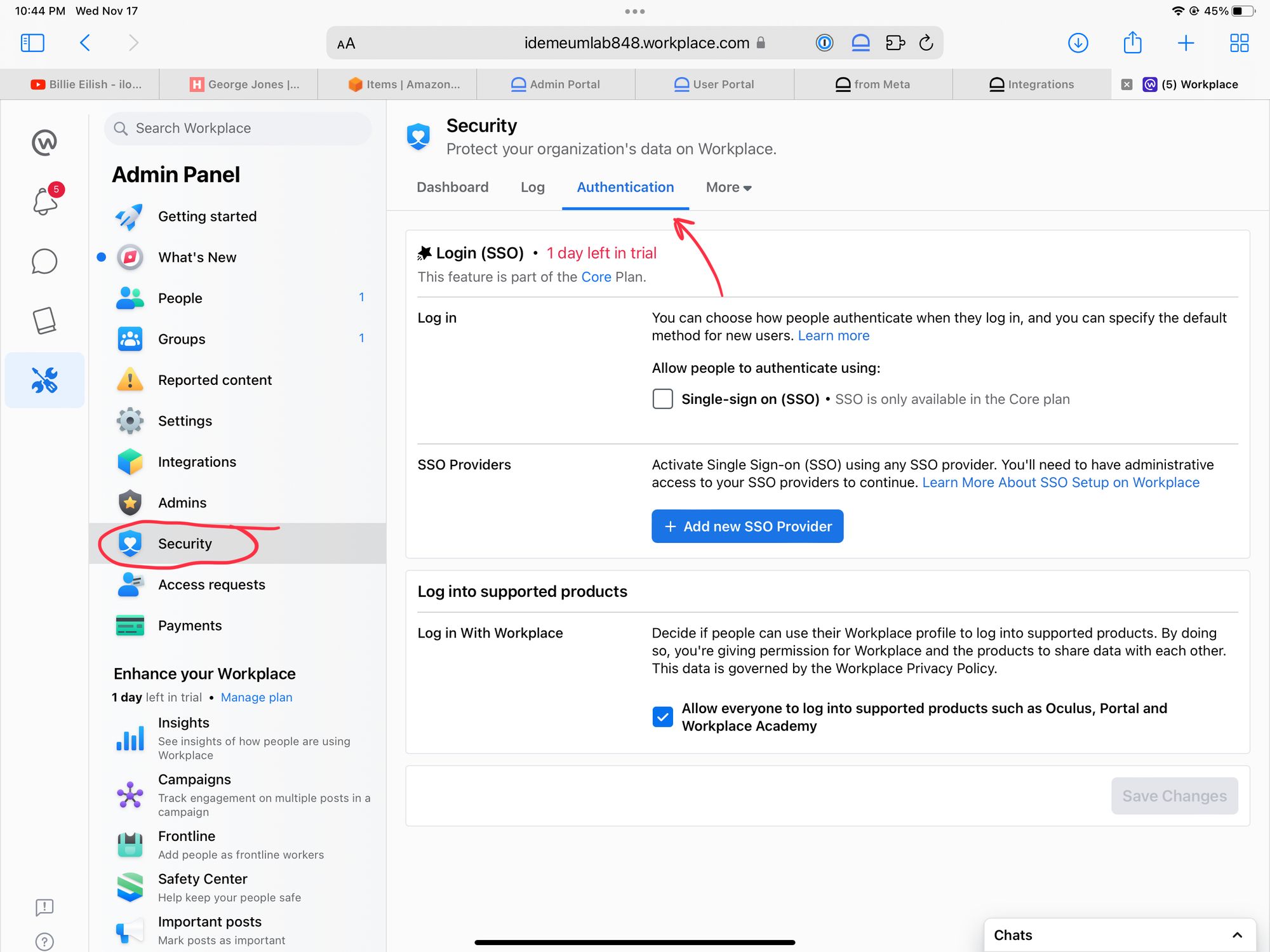
Task: Click the extensions puzzle icon in address bar
Action: click(895, 43)
